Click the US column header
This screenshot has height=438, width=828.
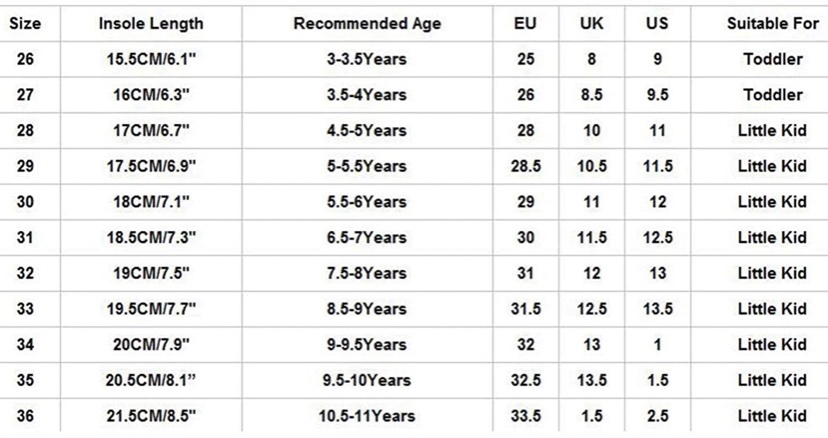(657, 24)
